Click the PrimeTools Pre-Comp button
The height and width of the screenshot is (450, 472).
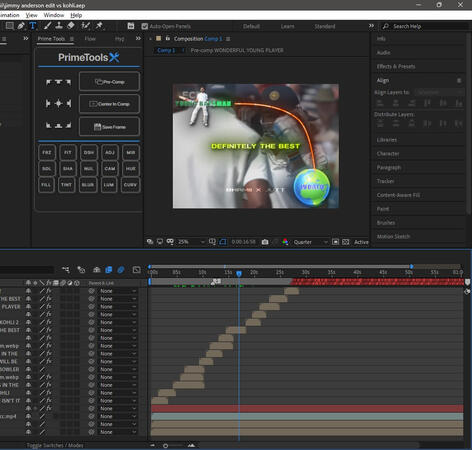pyautogui.click(x=109, y=82)
